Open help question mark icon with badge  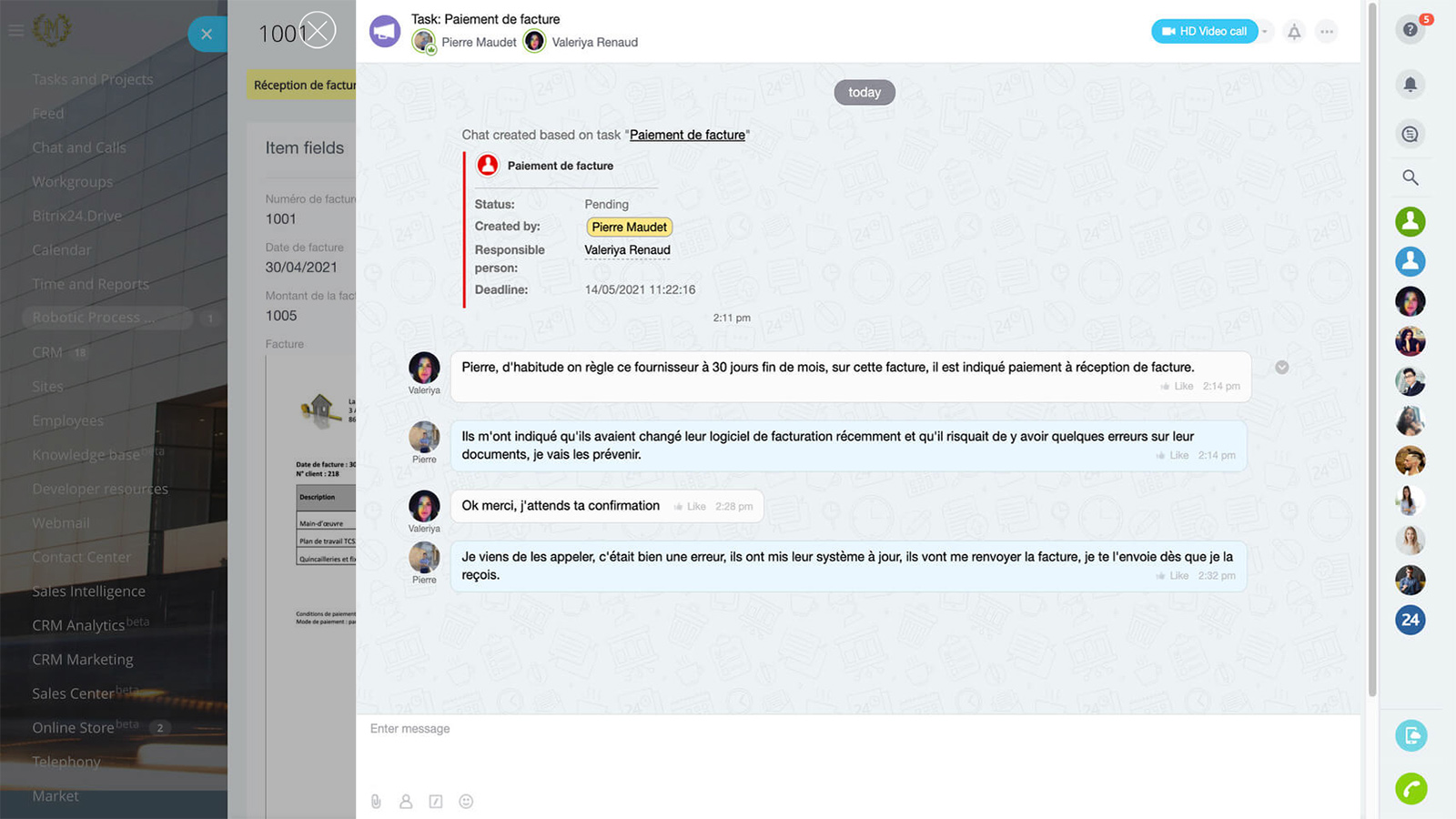1410,30
